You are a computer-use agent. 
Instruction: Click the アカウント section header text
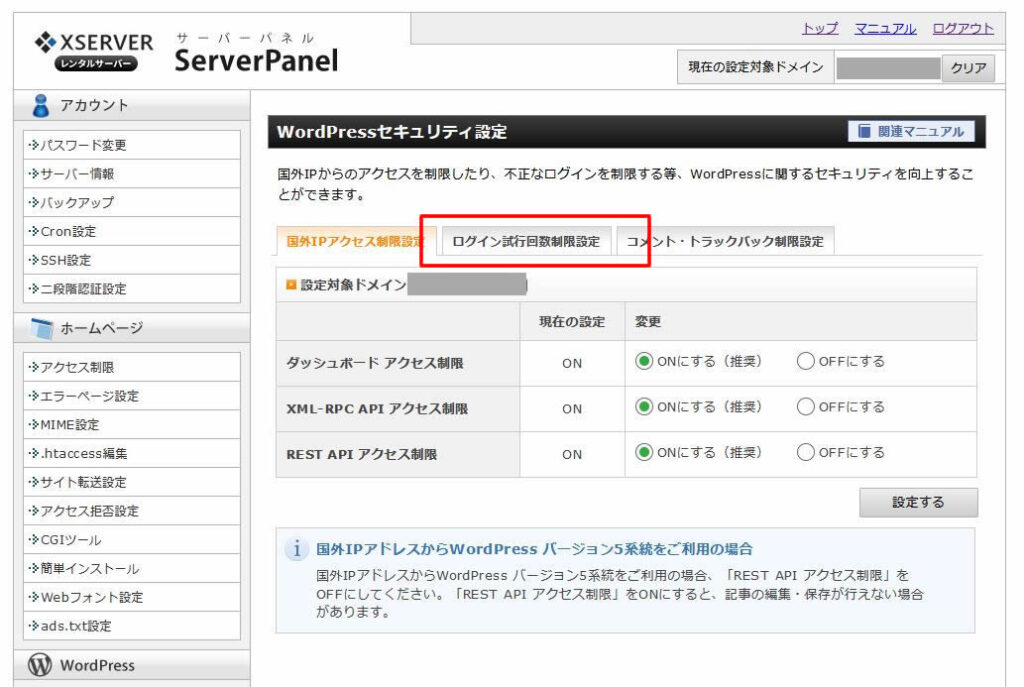click(x=94, y=105)
